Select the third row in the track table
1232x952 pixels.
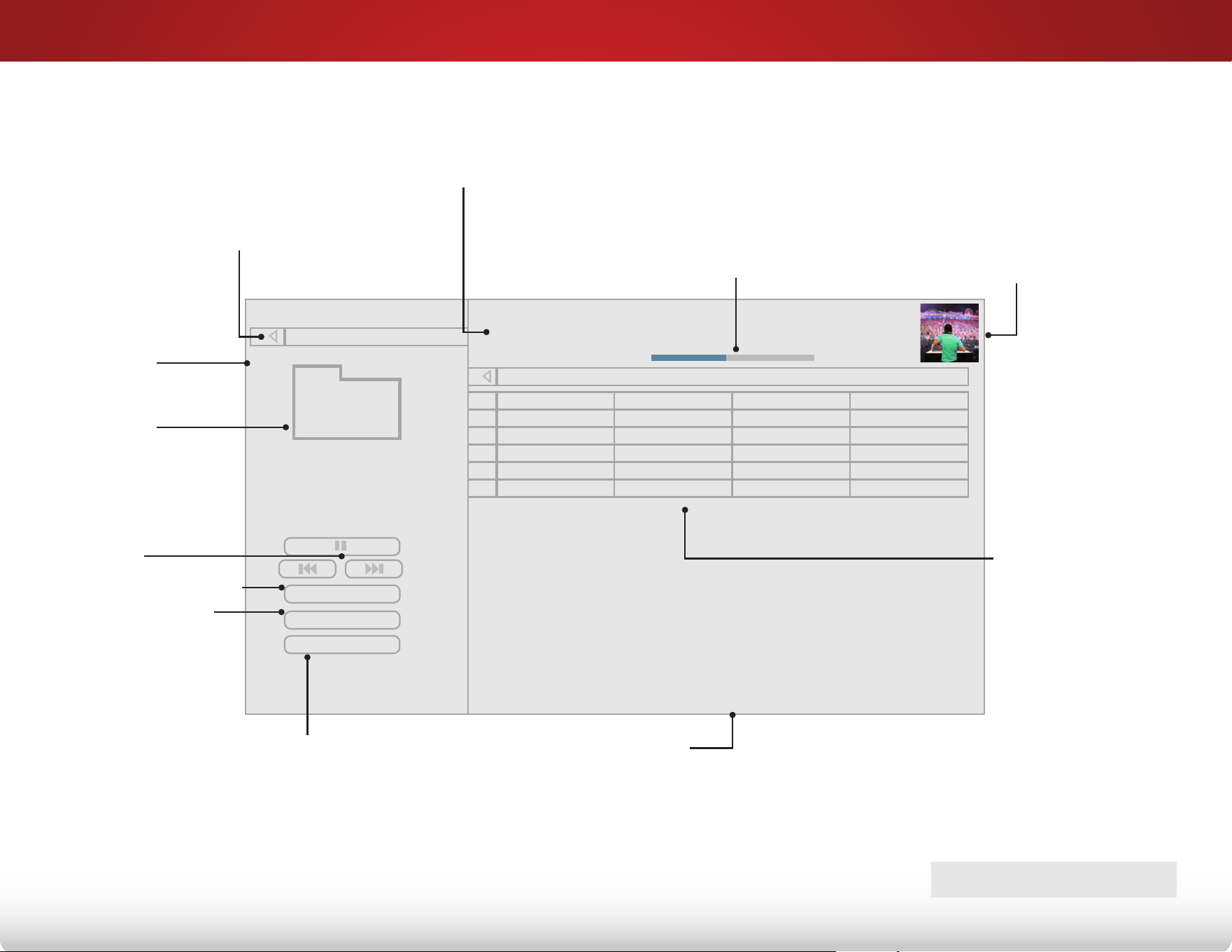(x=718, y=436)
